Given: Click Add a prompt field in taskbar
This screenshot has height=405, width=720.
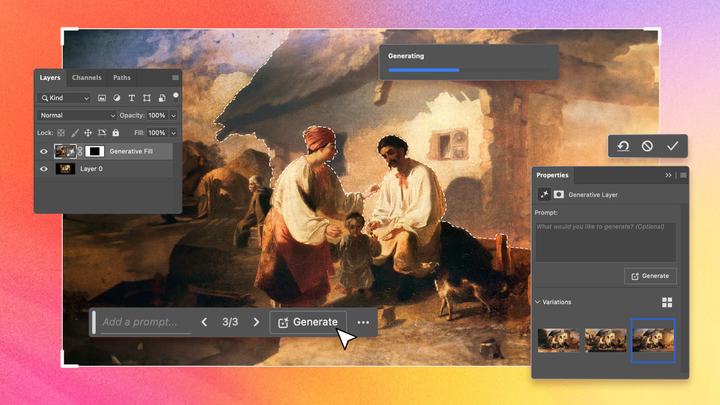Looking at the screenshot, I should click(x=146, y=322).
